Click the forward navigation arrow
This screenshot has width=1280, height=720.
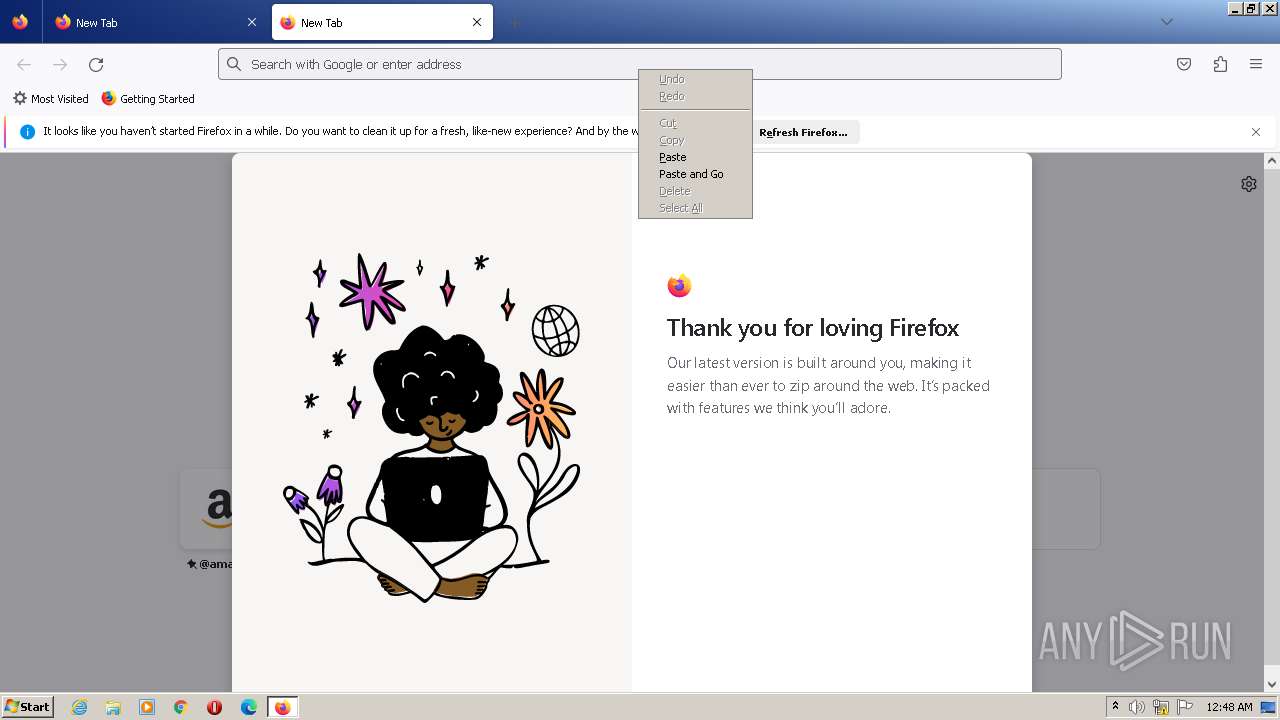[x=60, y=64]
